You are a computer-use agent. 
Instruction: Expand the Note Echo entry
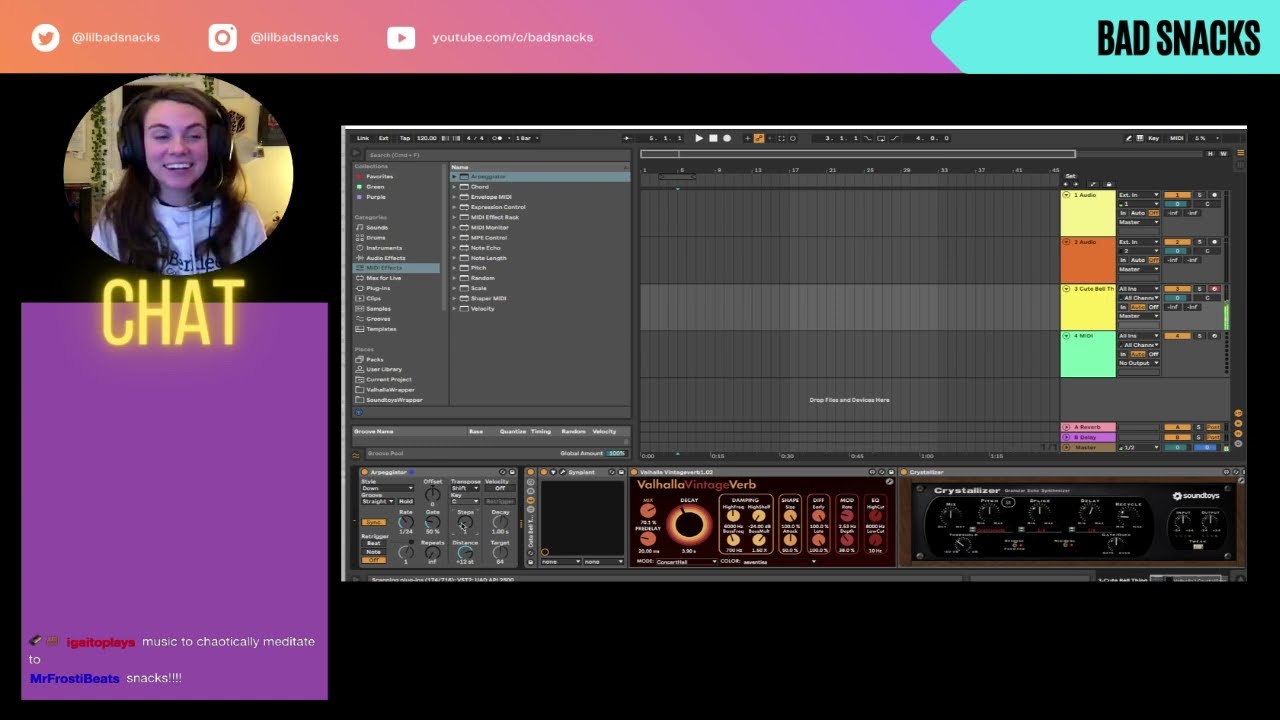pos(454,248)
